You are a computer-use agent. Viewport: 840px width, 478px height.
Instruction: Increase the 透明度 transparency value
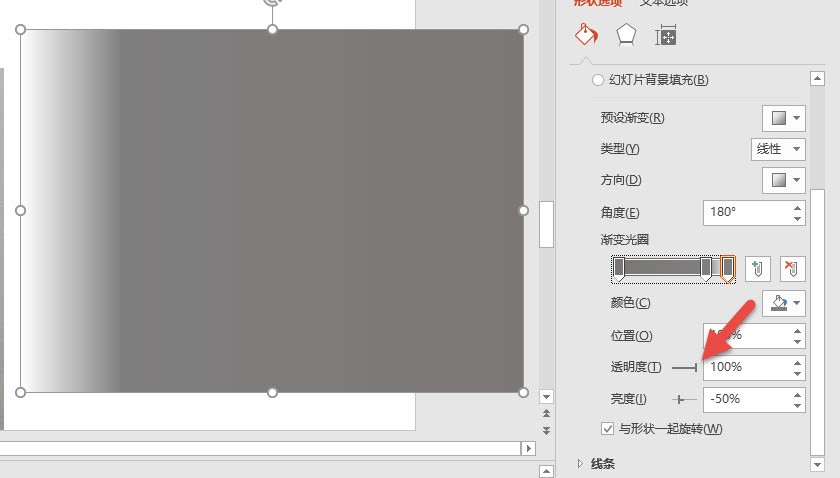(797, 363)
